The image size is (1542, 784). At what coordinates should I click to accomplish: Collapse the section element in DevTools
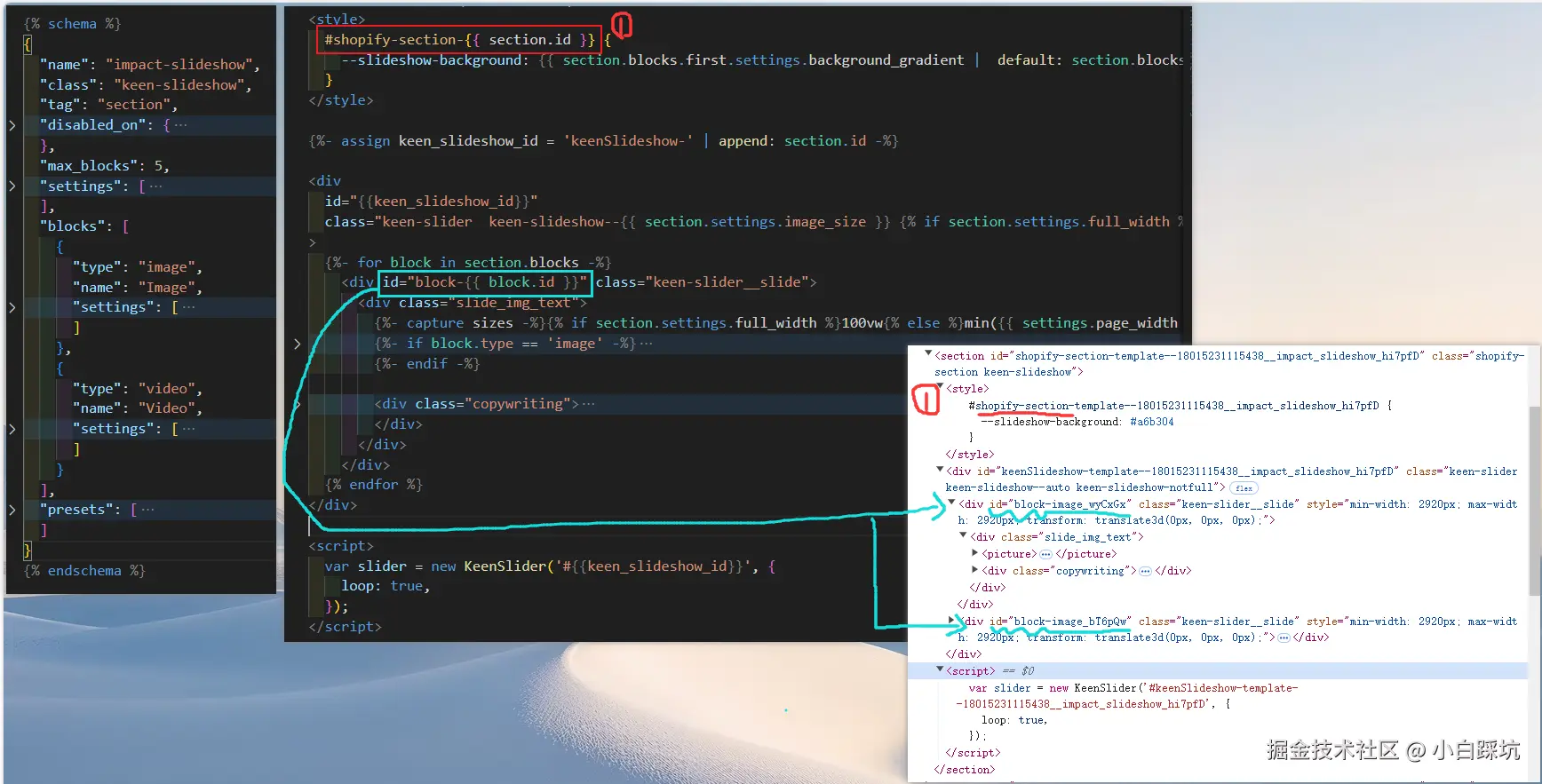pos(928,353)
